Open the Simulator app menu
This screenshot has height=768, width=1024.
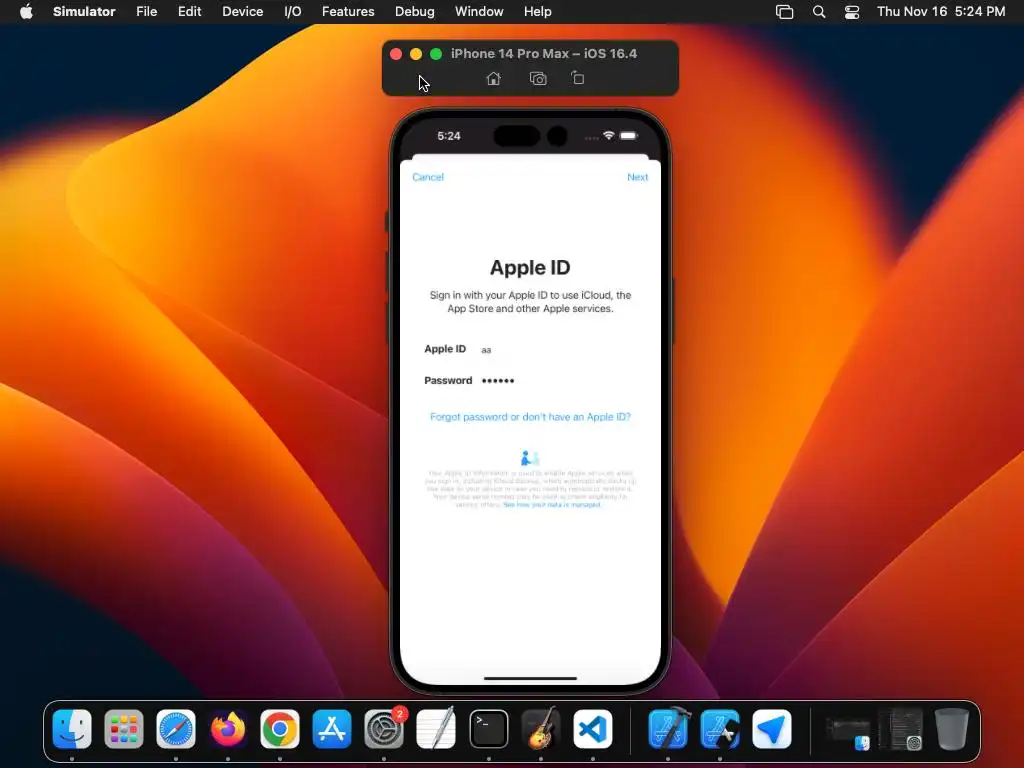point(84,12)
